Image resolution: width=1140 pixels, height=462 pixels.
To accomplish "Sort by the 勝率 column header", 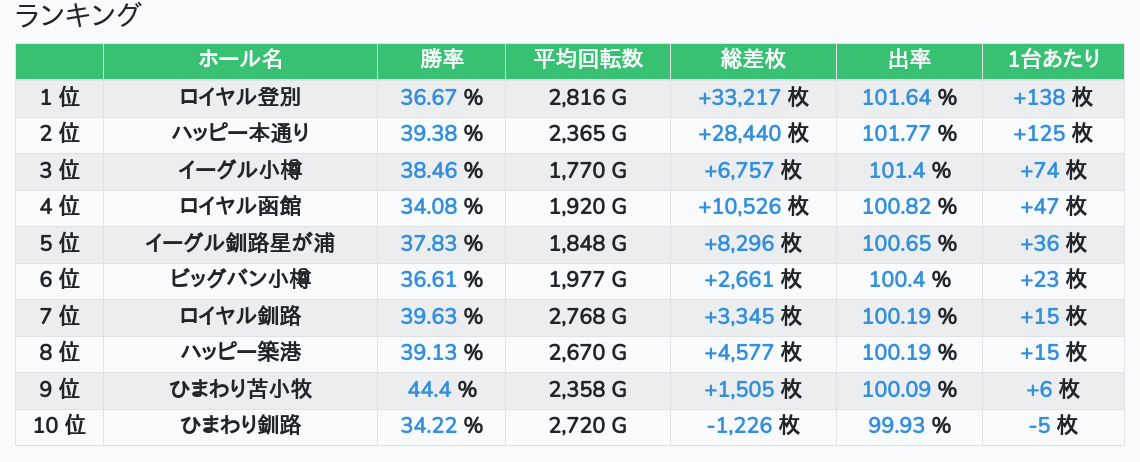I will tap(441, 60).
